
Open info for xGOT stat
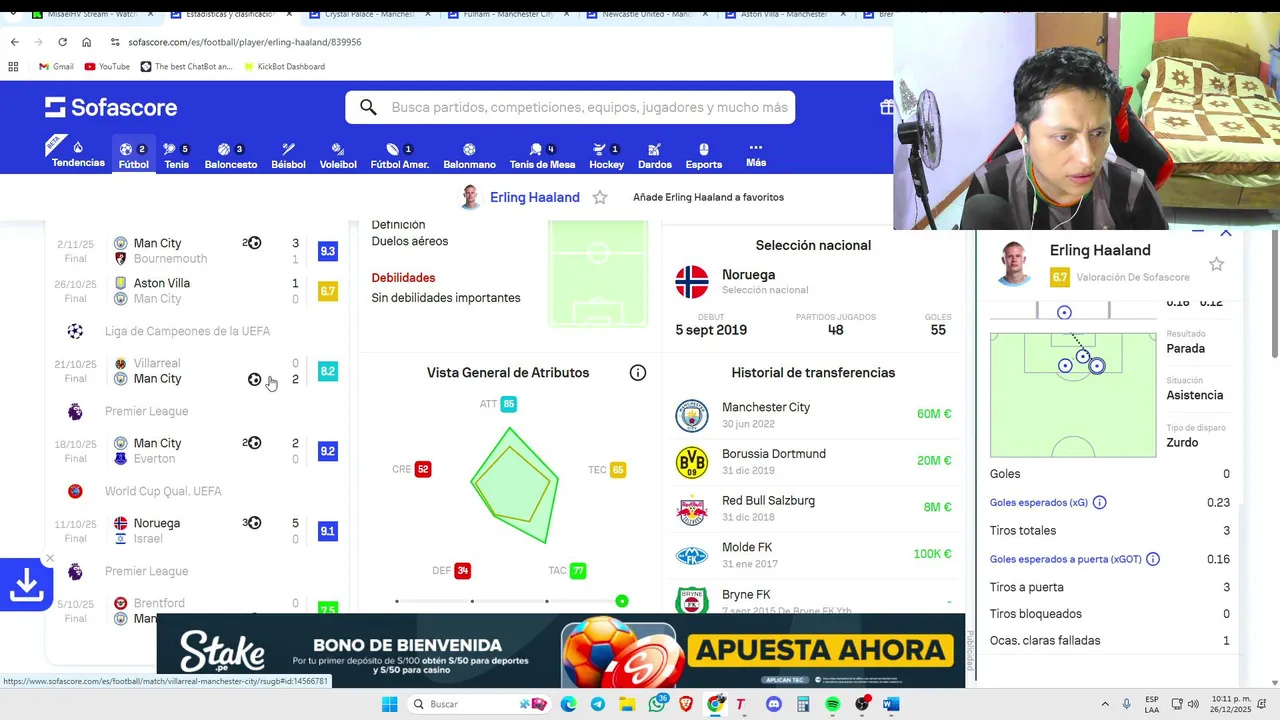click(1153, 559)
